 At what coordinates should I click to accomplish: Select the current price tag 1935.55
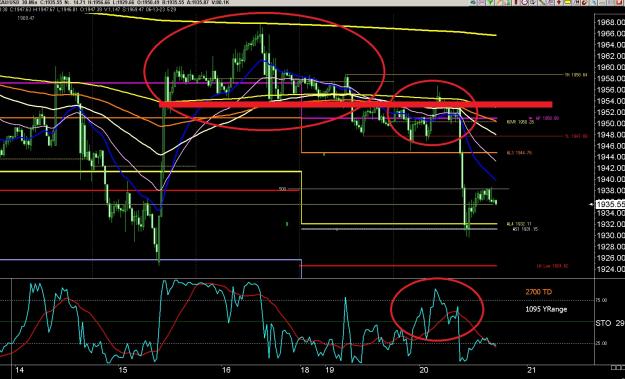610,204
